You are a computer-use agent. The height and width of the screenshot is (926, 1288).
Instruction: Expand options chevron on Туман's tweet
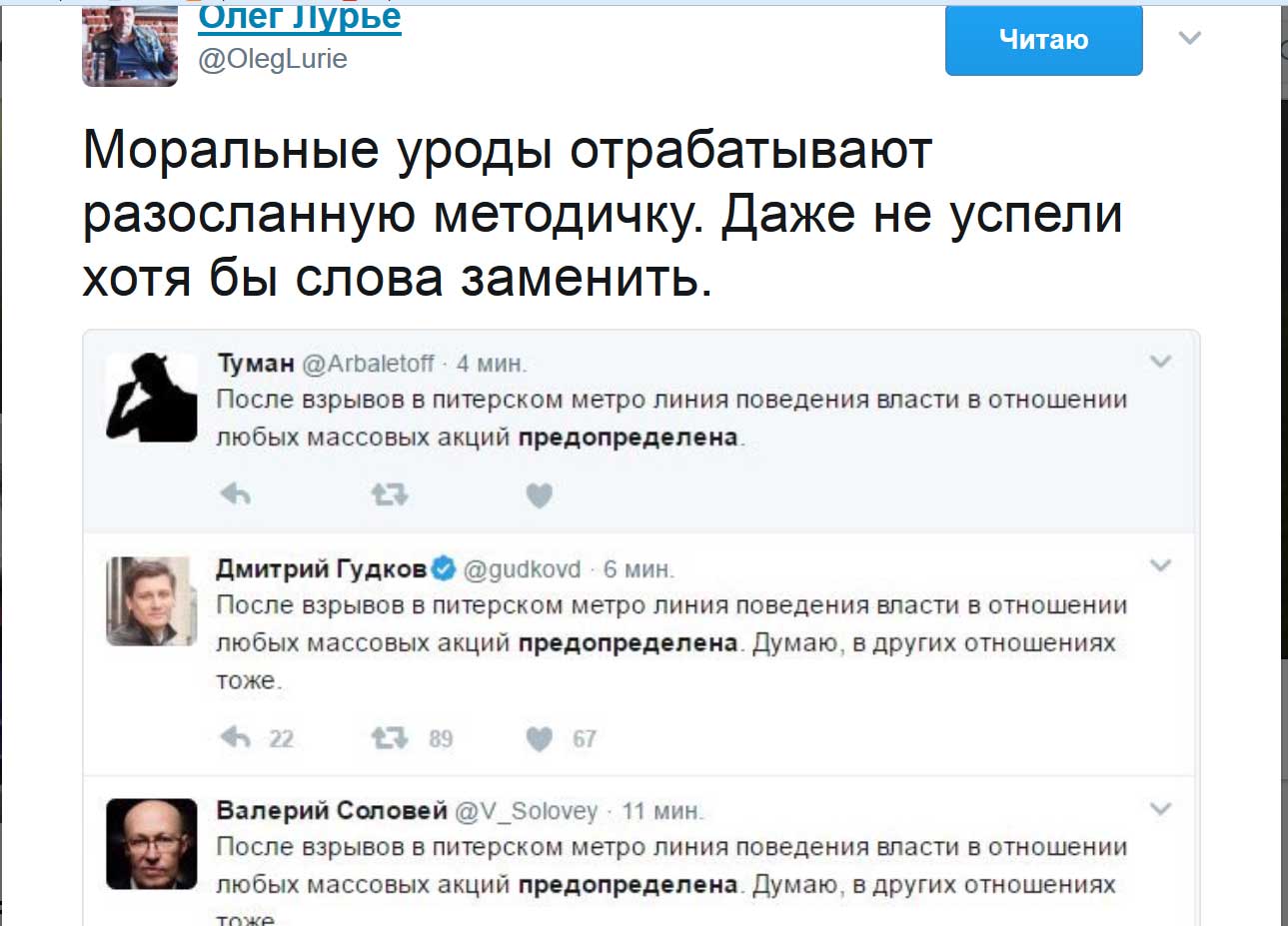click(x=1160, y=362)
